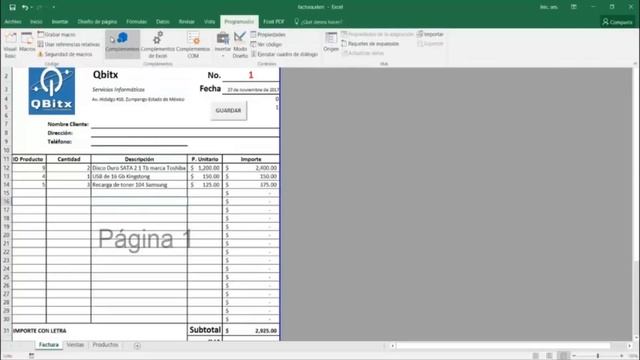Open Complementos COM dialog

point(193,44)
